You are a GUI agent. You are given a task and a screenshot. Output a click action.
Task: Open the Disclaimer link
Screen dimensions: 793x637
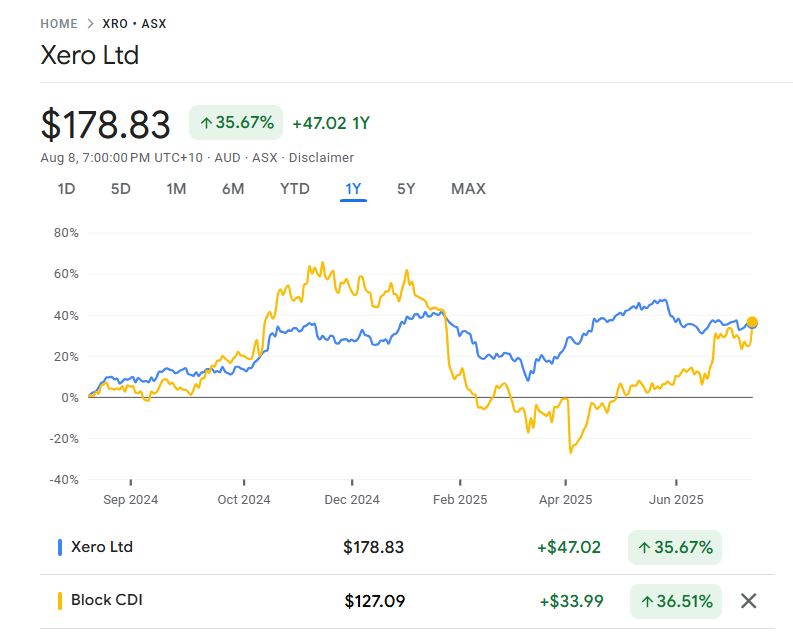click(321, 158)
